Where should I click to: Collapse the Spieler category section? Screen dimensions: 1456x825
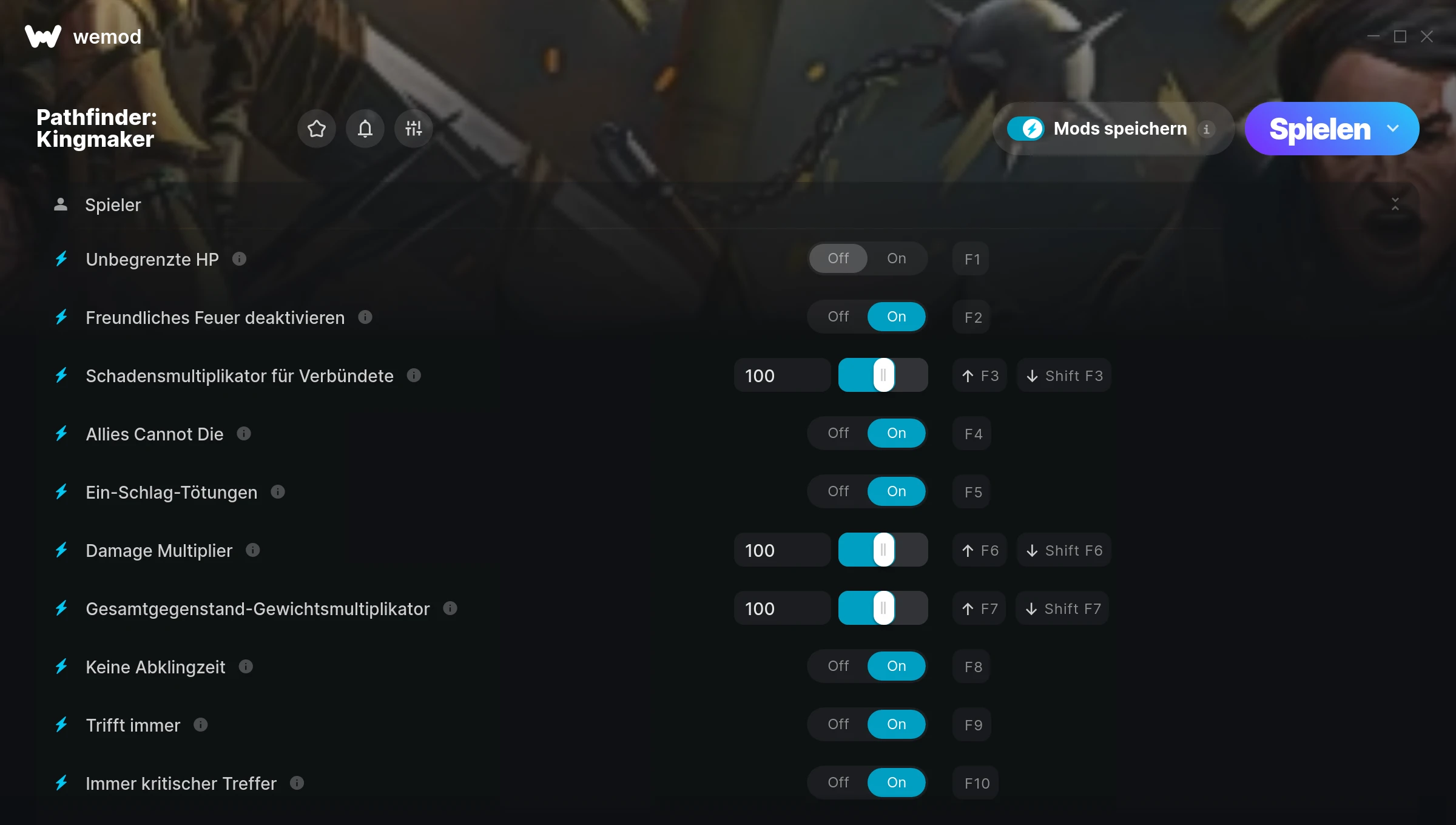pyautogui.click(x=1395, y=204)
